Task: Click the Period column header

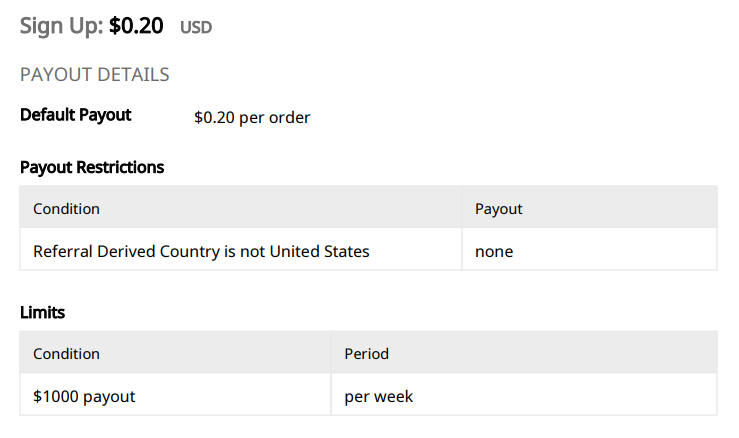Action: [x=366, y=354]
